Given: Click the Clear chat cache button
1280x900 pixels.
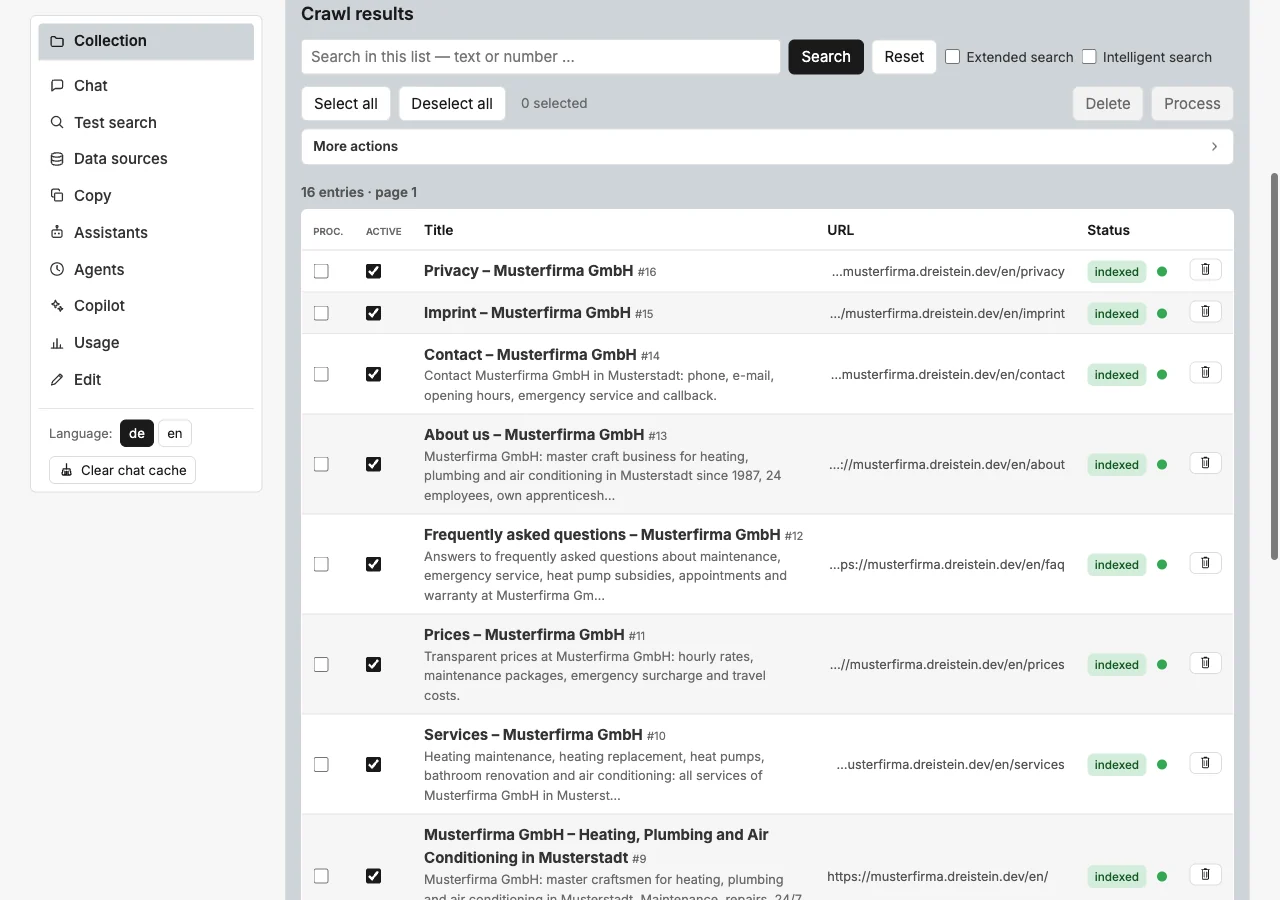Looking at the screenshot, I should coord(122,471).
